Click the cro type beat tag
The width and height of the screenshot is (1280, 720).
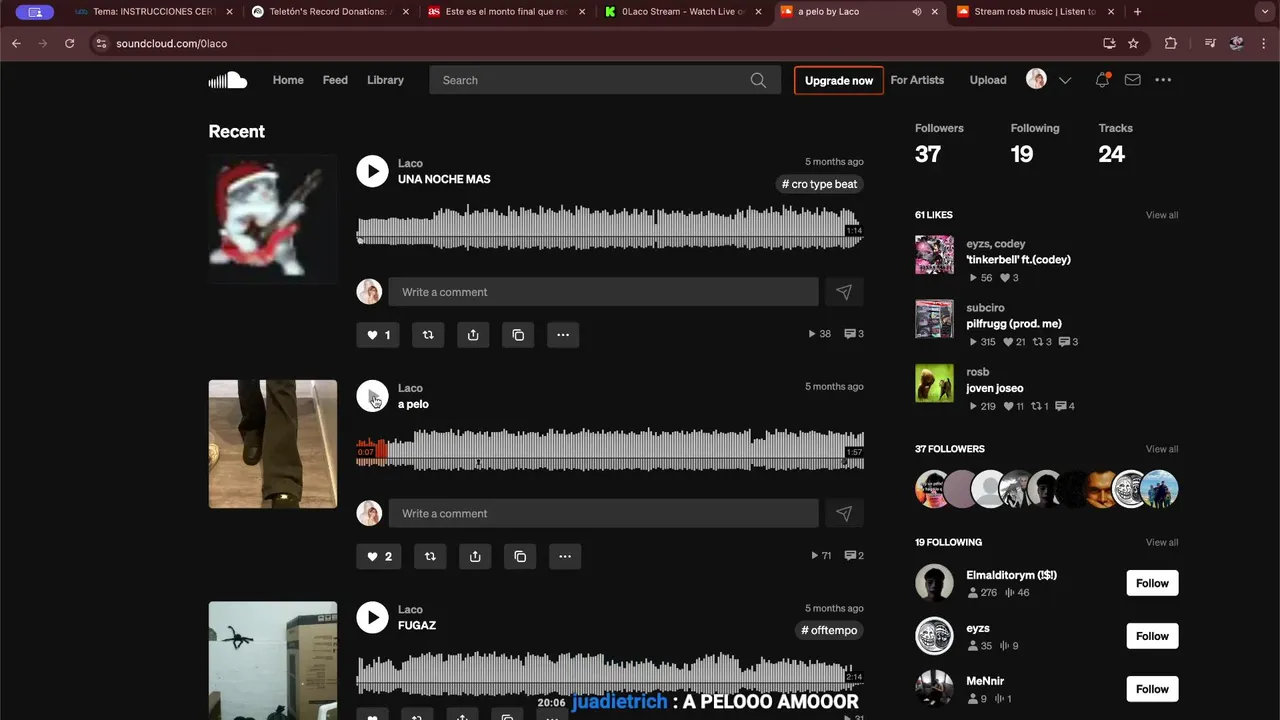[x=819, y=184]
